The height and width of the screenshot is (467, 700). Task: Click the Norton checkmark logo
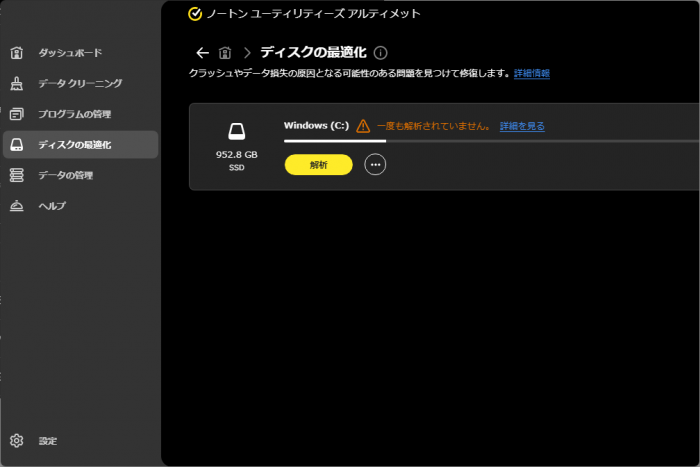click(195, 14)
